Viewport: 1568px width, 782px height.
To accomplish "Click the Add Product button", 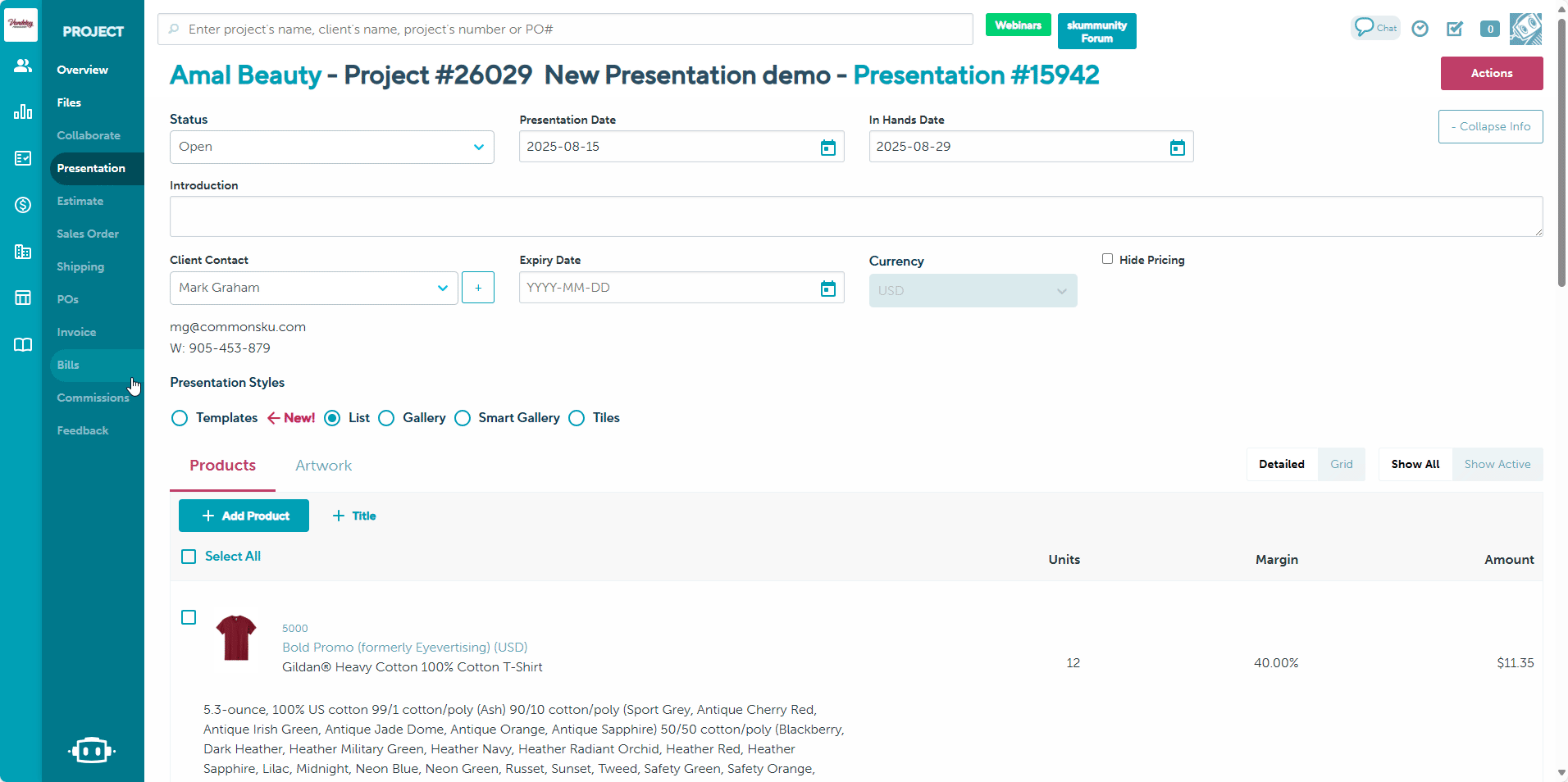I will (244, 516).
